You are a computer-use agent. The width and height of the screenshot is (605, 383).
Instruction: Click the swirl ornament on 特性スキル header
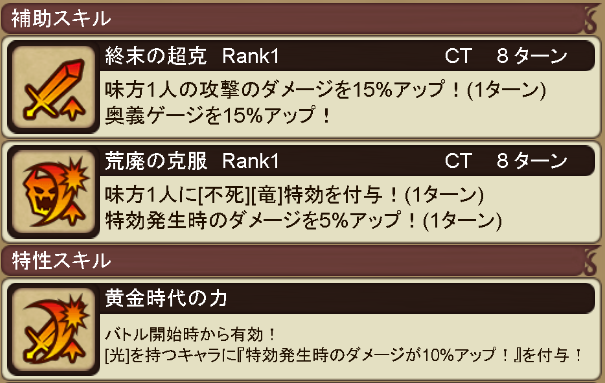point(590,262)
